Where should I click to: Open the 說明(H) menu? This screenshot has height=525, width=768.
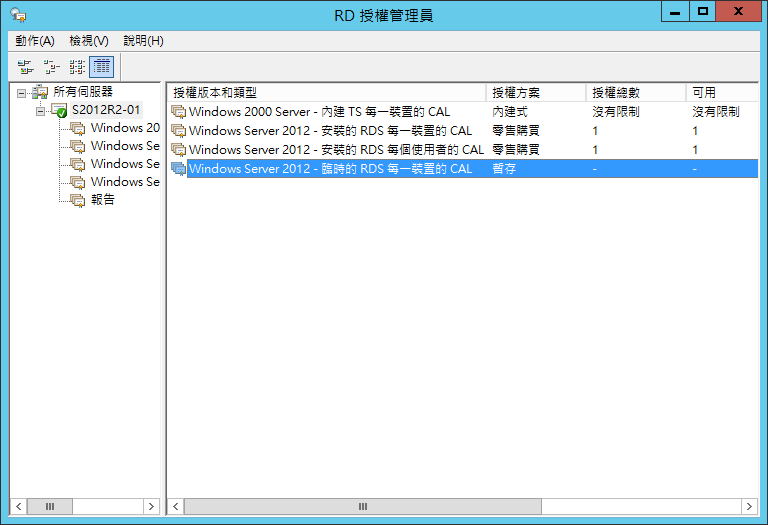pos(143,41)
